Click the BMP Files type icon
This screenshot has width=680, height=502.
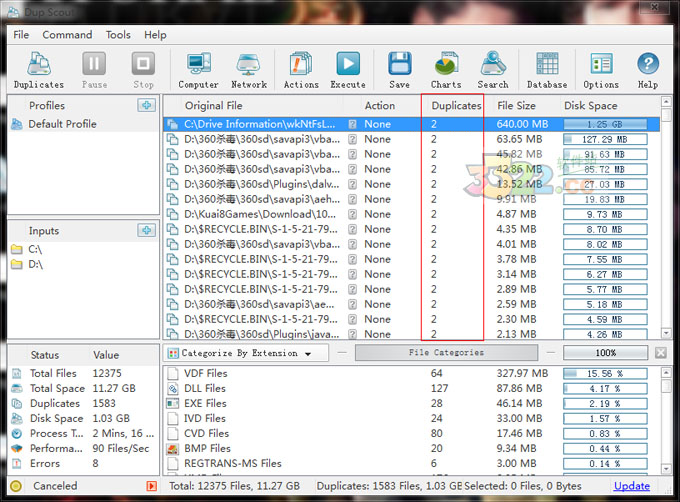pos(173,449)
